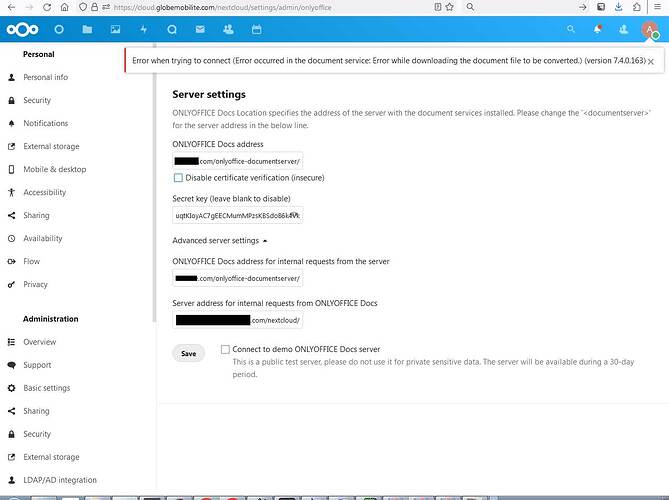Go back with the browser back arrow
This screenshot has width=669, height=500.
point(12,7)
